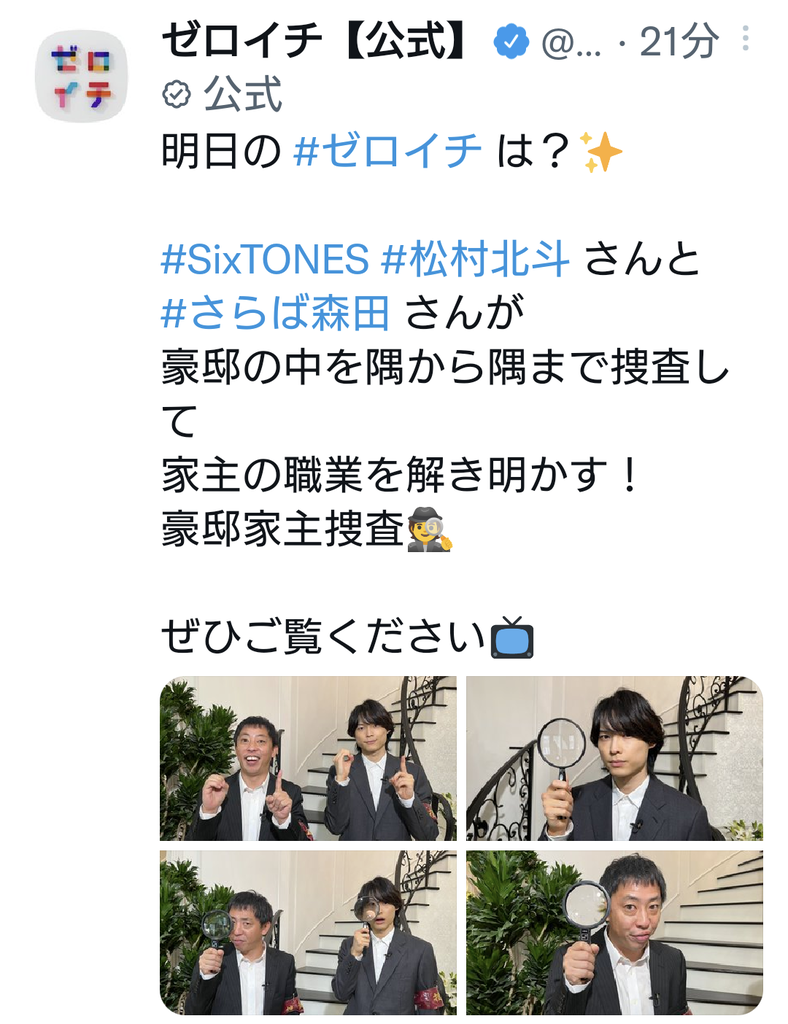This screenshot has height=1024, width=788.
Task: Click the 公式 label text under account name
Action: pyautogui.click(x=242, y=95)
